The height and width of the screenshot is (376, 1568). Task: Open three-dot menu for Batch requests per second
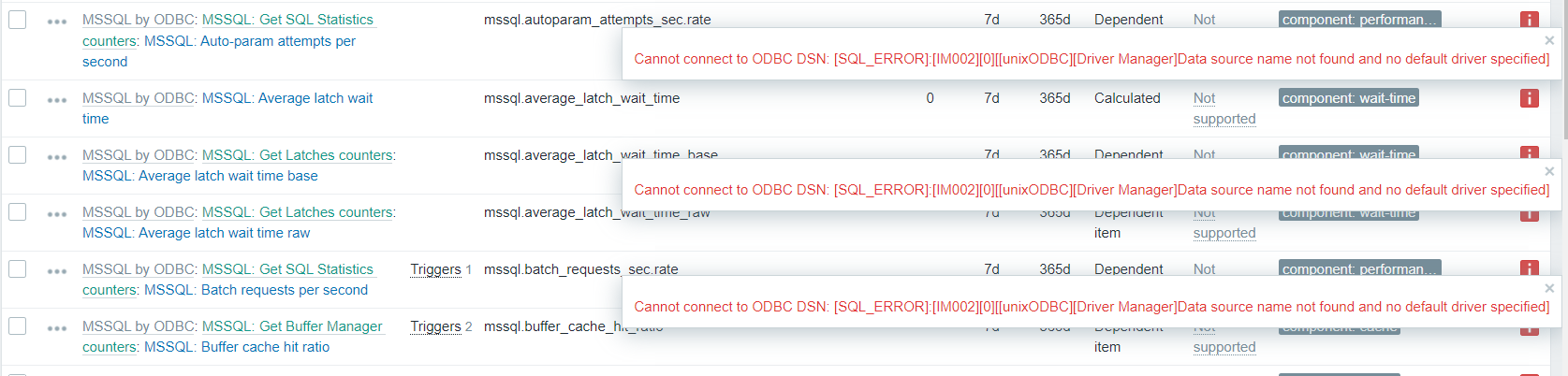tap(57, 270)
